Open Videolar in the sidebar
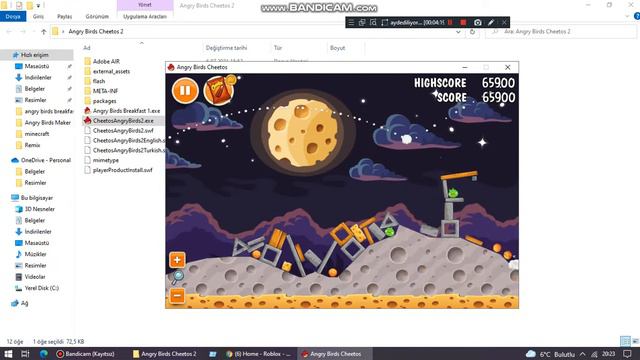Viewport: 640px width, 360px height. pos(35,277)
